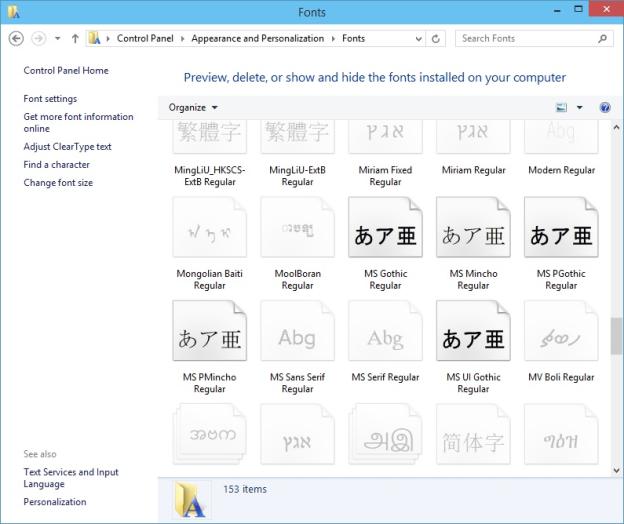Screen dimensions: 624x524
Task: Click the scroll down arrow of font list
Action: (x=616, y=470)
